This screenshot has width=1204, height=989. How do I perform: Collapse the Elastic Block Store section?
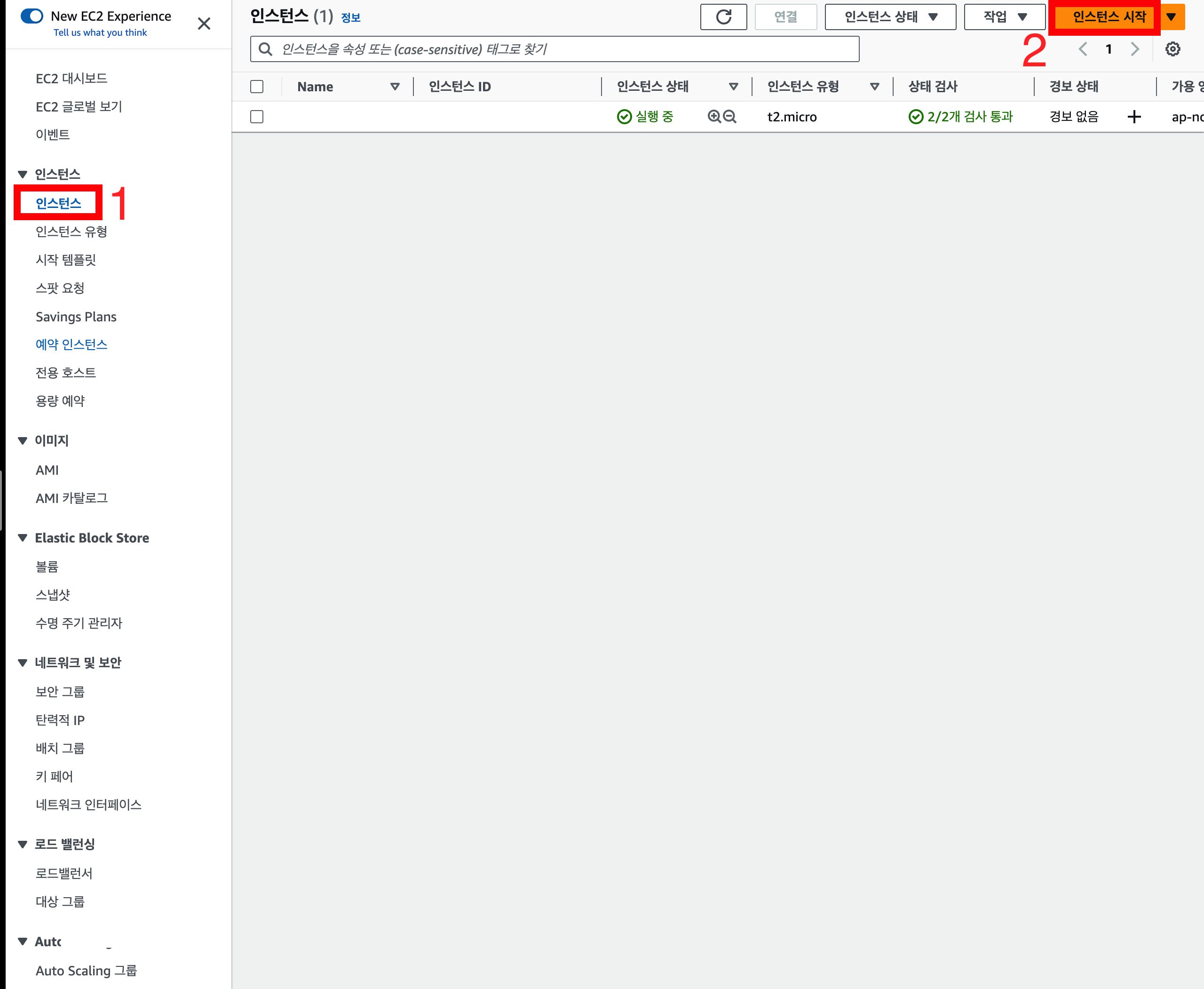(x=23, y=538)
